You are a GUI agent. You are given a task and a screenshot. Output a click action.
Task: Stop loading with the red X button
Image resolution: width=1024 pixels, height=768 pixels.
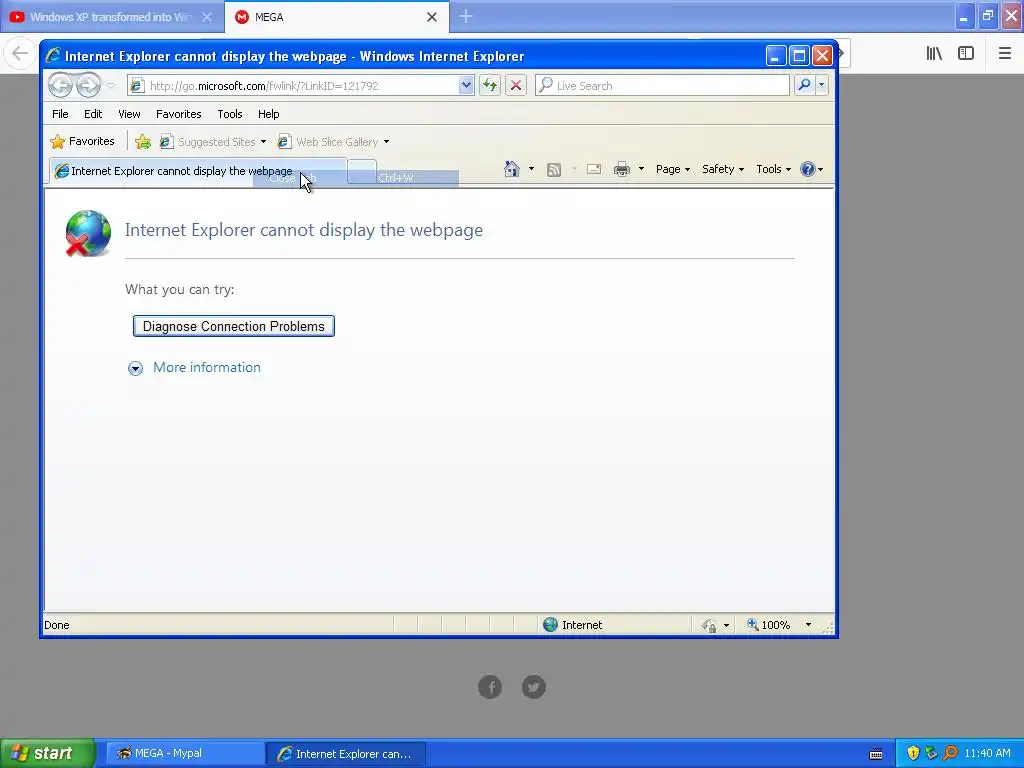point(515,86)
